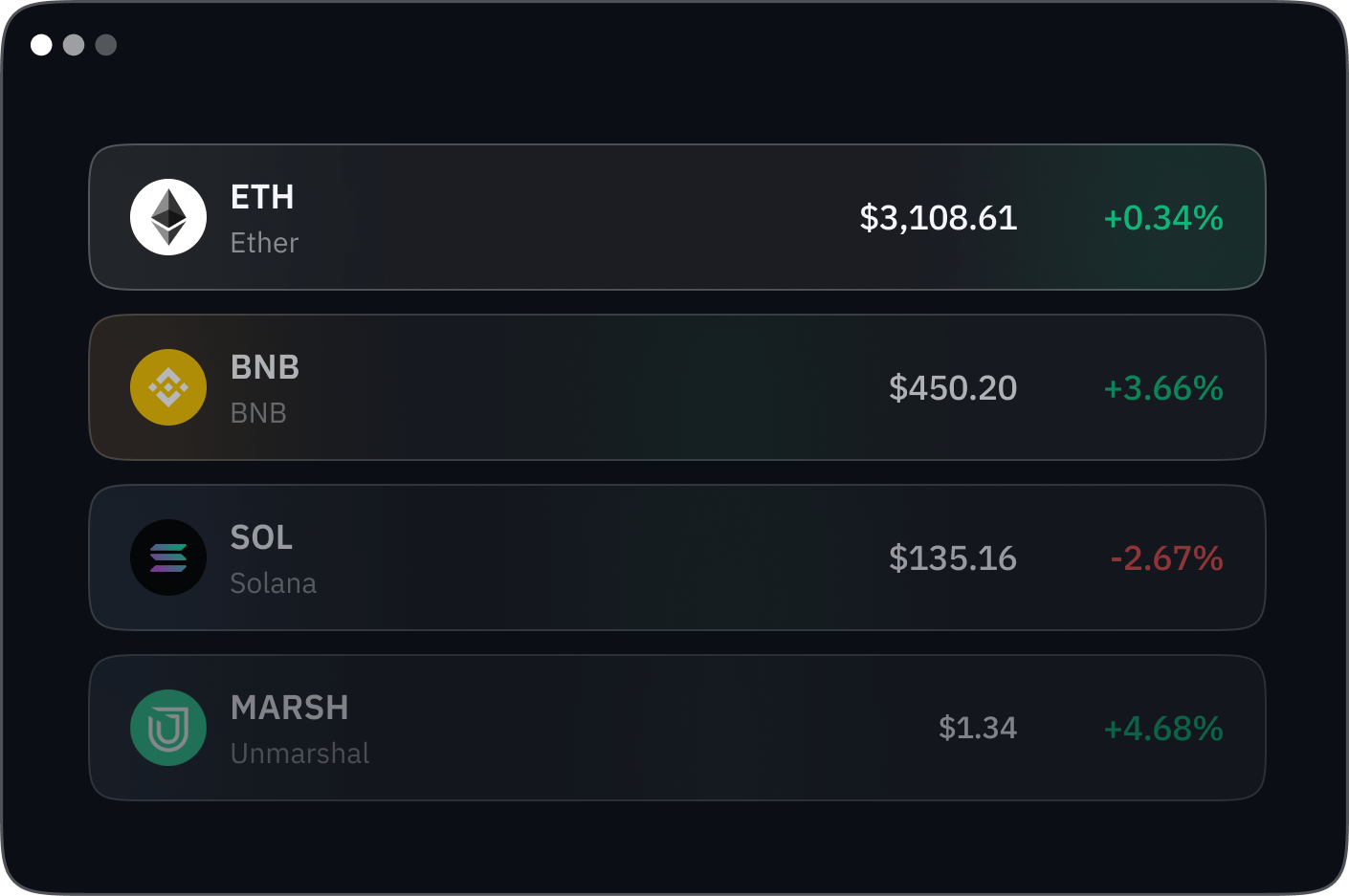Click the +4.68% change for MARSH

coord(1162,729)
